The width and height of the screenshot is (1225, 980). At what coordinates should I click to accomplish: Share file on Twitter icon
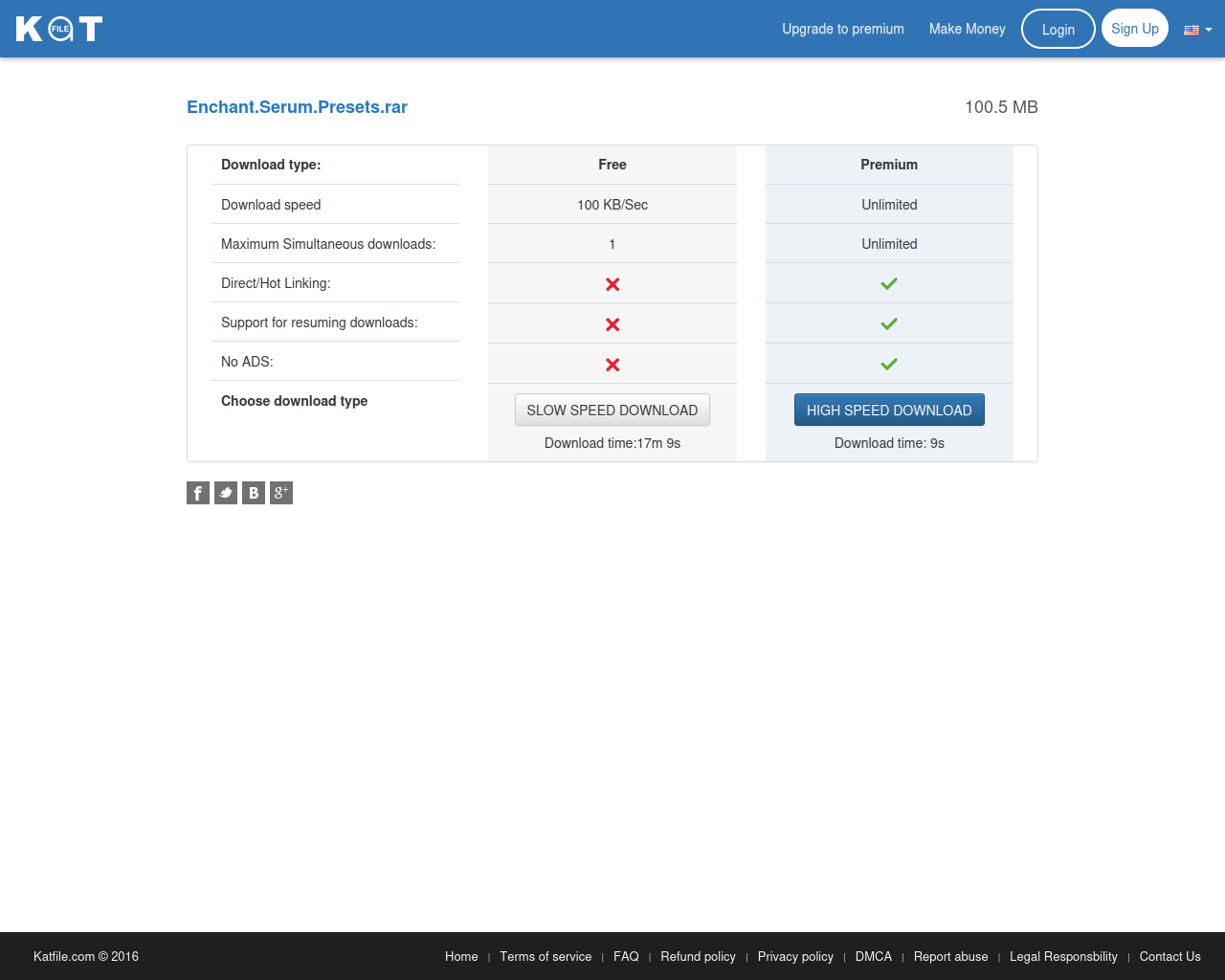click(x=226, y=493)
